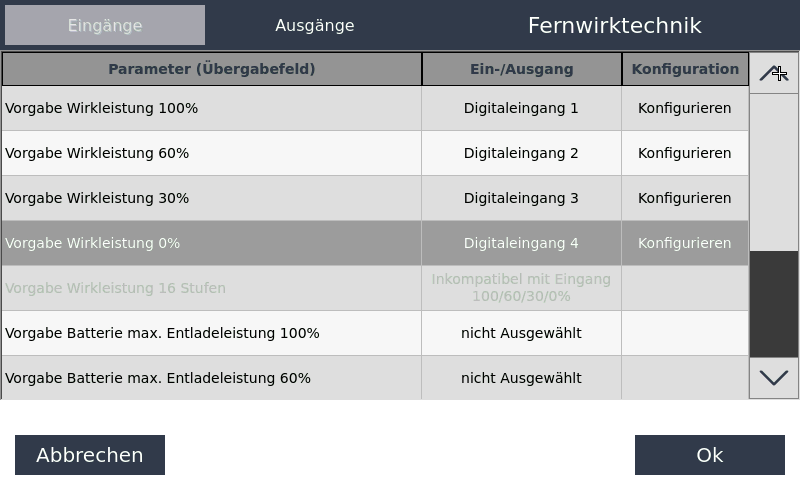
Task: Change the Digitaleingang 2 assignment
Action: click(x=521, y=153)
